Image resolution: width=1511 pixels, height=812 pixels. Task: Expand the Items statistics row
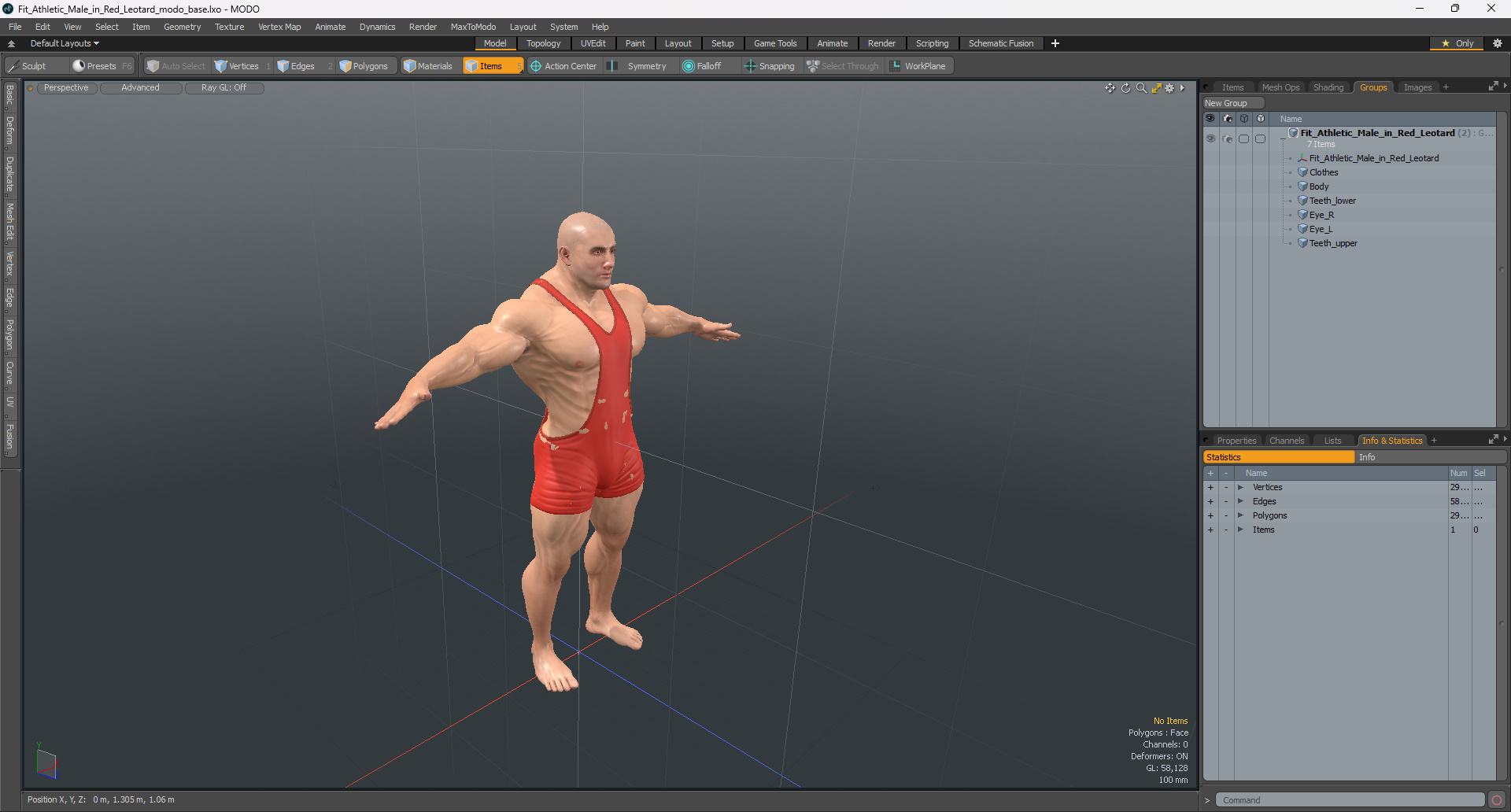click(x=1240, y=530)
